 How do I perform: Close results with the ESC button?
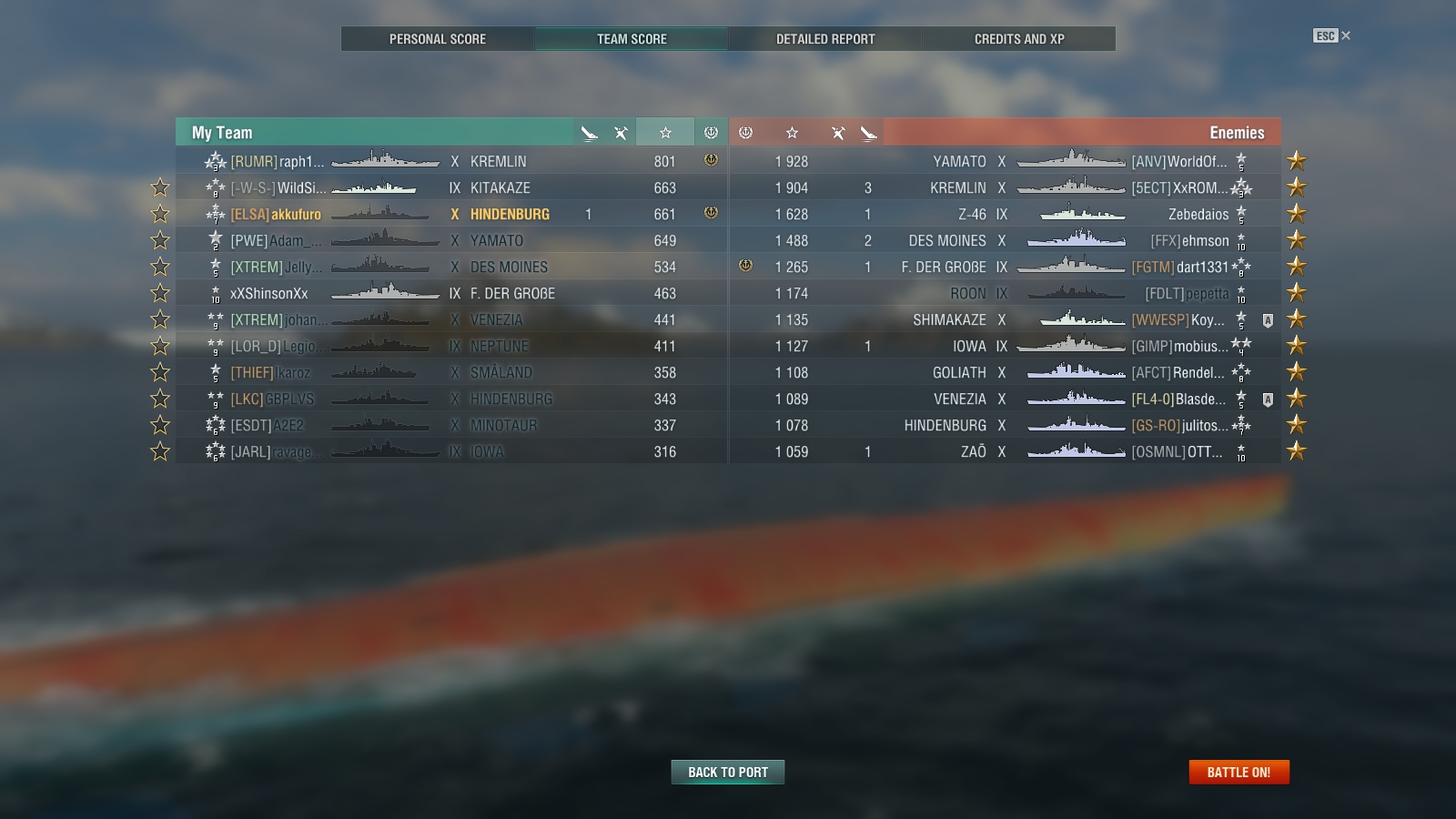tap(1331, 35)
